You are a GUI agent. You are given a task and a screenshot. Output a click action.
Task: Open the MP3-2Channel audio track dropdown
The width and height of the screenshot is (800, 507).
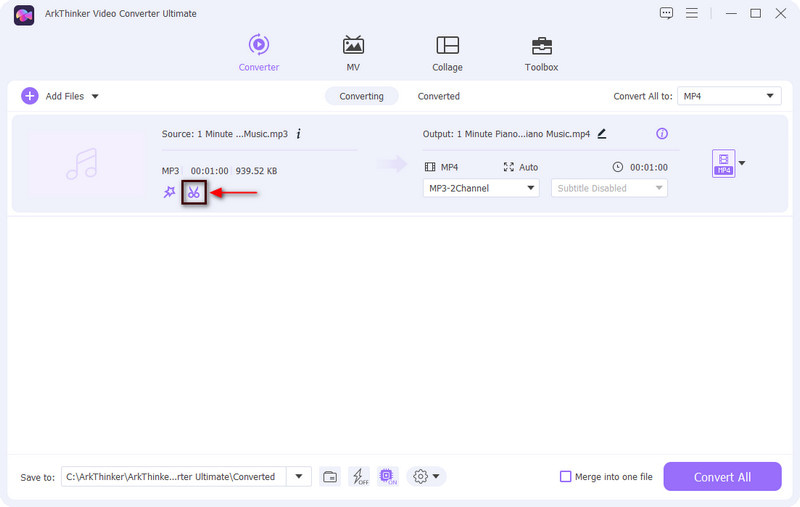coord(481,188)
